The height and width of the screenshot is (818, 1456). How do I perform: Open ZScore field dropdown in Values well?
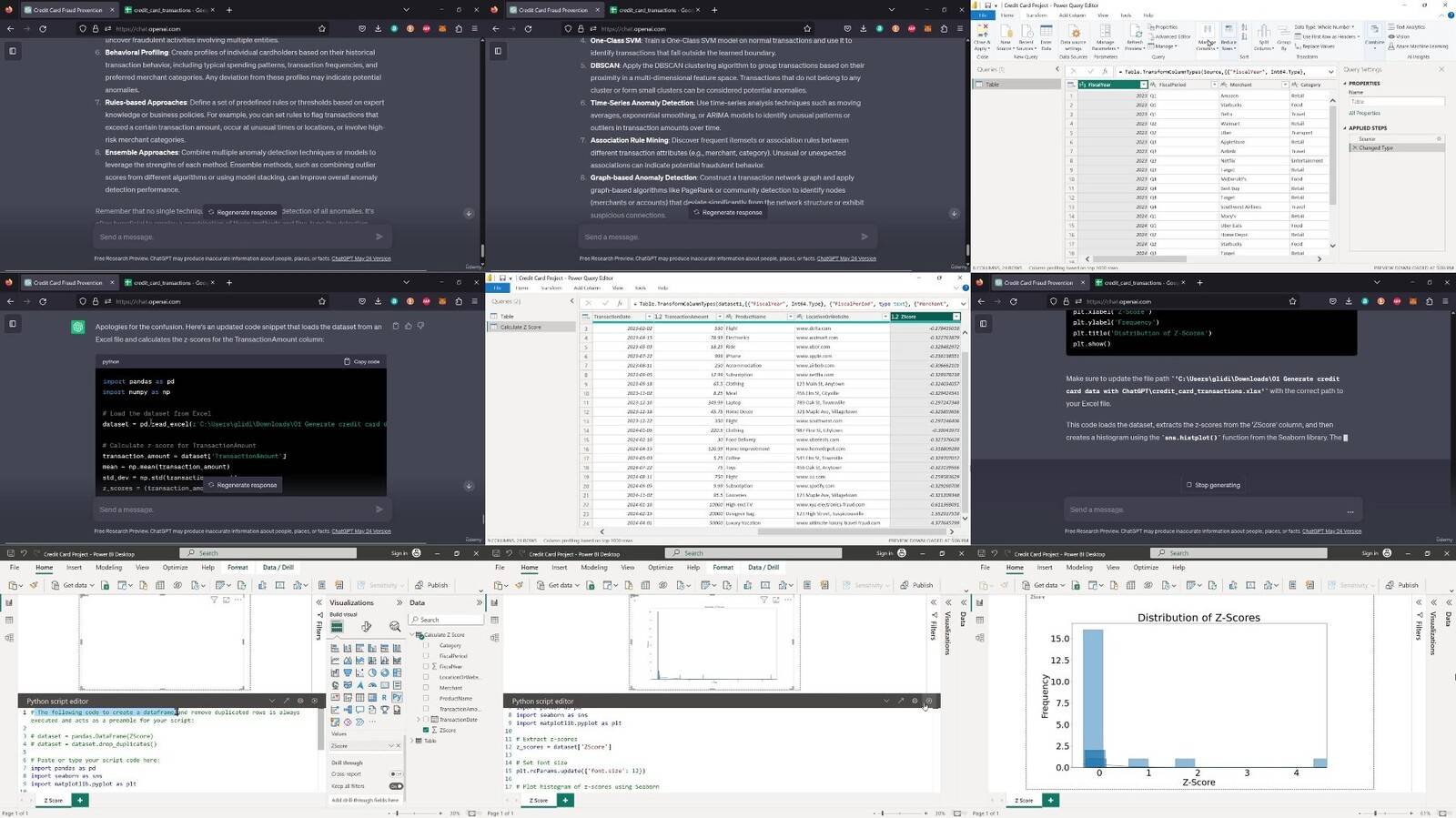pos(391,746)
